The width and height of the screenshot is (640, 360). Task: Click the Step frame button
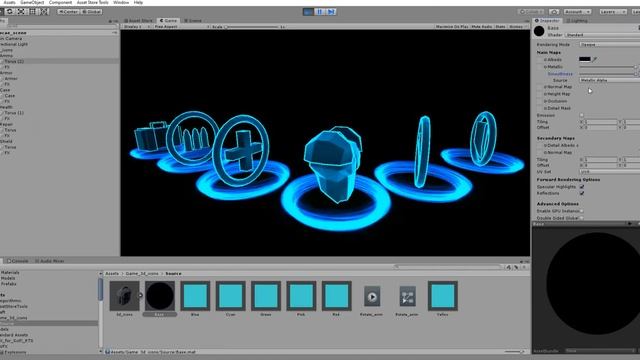pyautogui.click(x=331, y=12)
